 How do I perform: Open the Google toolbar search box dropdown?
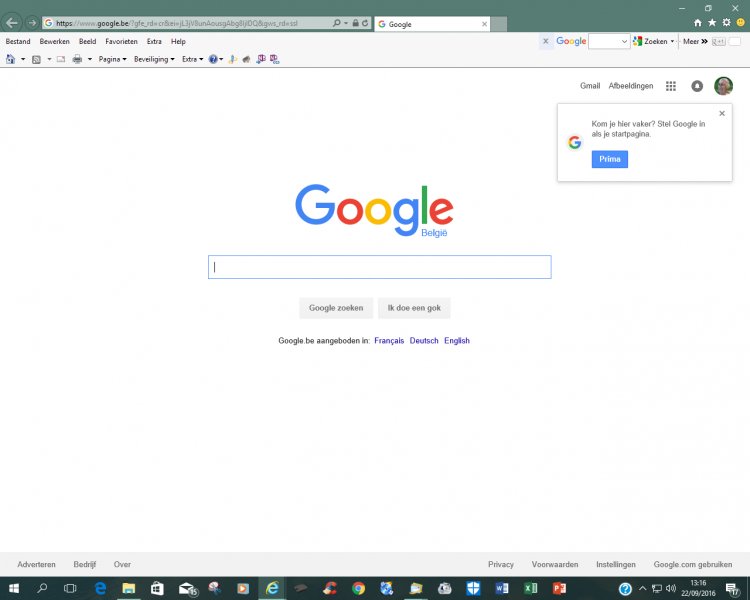click(x=624, y=42)
